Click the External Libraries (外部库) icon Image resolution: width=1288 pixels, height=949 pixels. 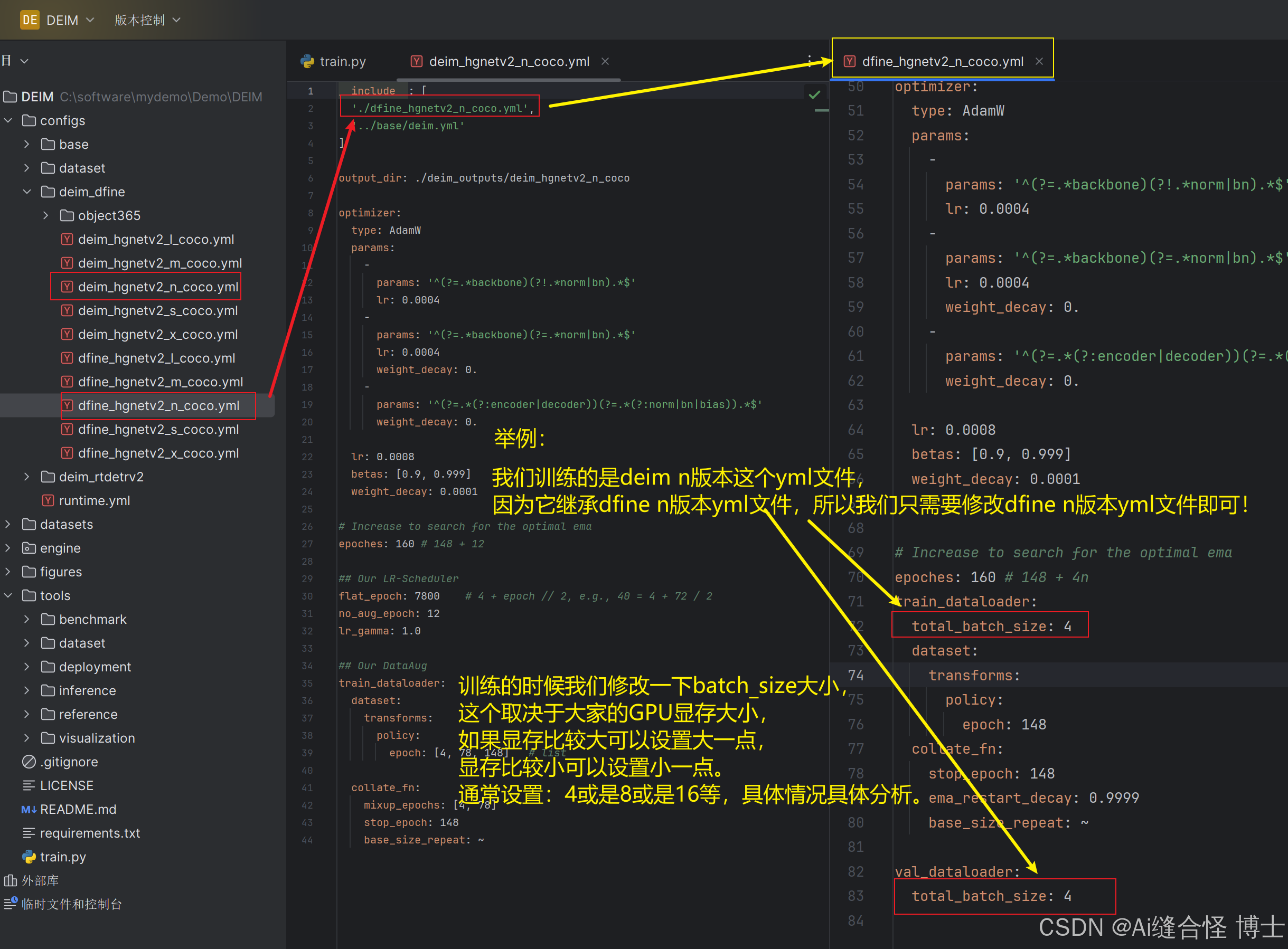point(11,880)
